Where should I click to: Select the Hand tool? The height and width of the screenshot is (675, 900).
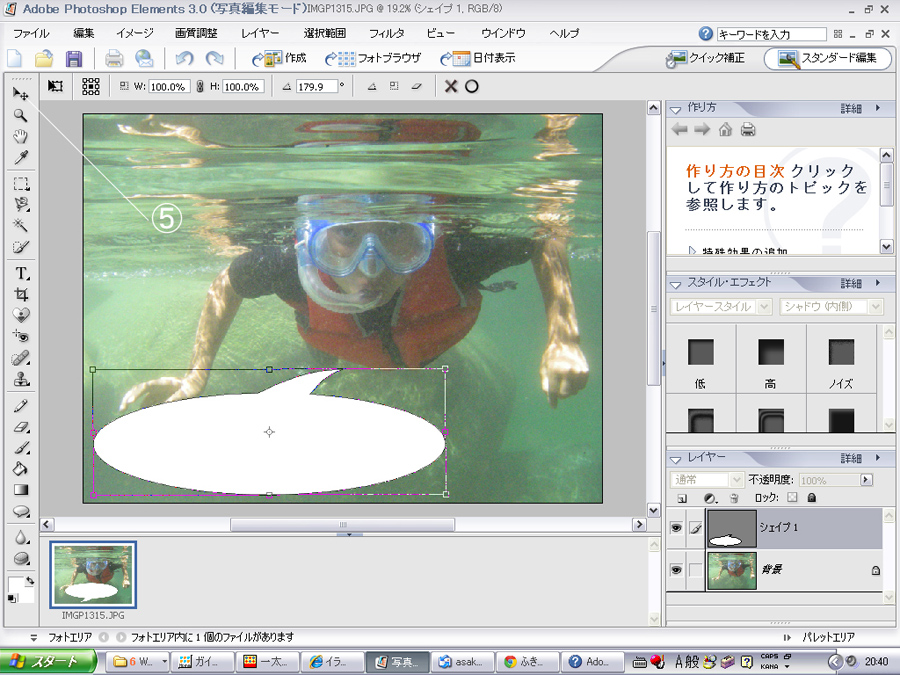(20, 137)
